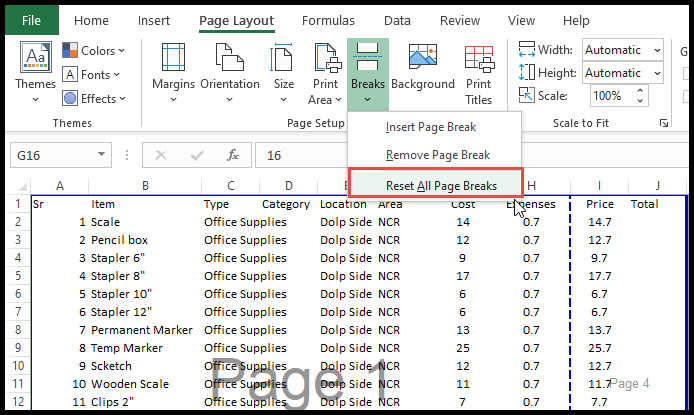This screenshot has width=694, height=415.
Task: Click the 'Sr' header cell
Action: coord(60,204)
